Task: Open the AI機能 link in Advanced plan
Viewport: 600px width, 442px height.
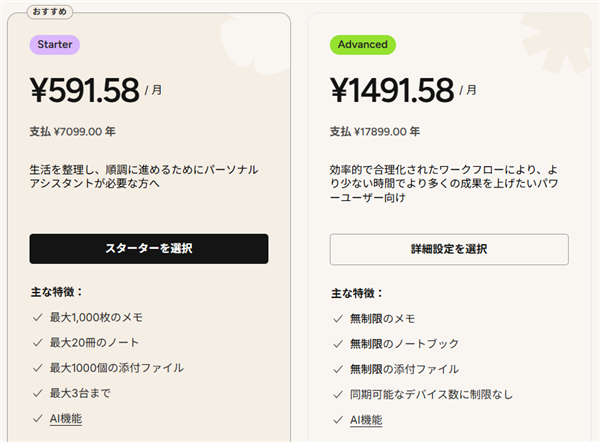Action: (x=364, y=420)
